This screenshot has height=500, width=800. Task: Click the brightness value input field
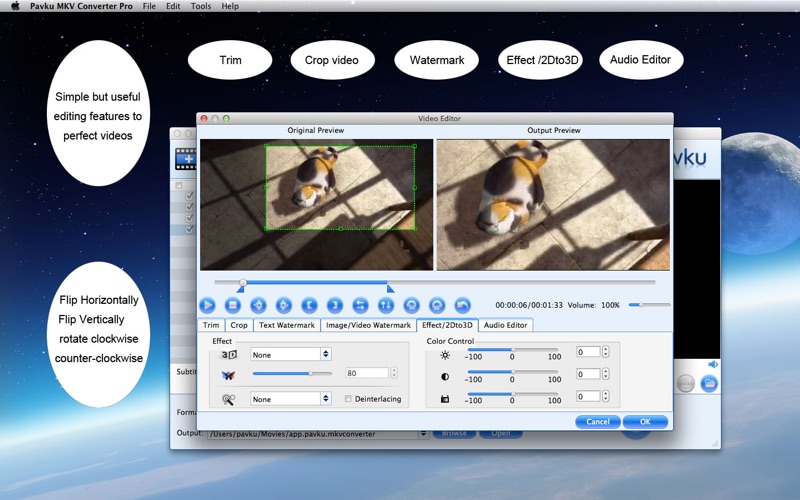point(588,352)
